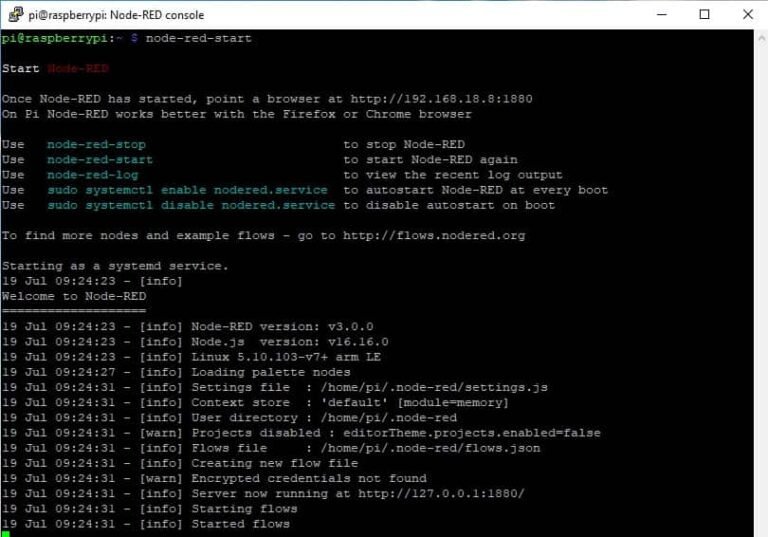
Task: Click the http://flows.nodered.org URL
Action: (434, 236)
